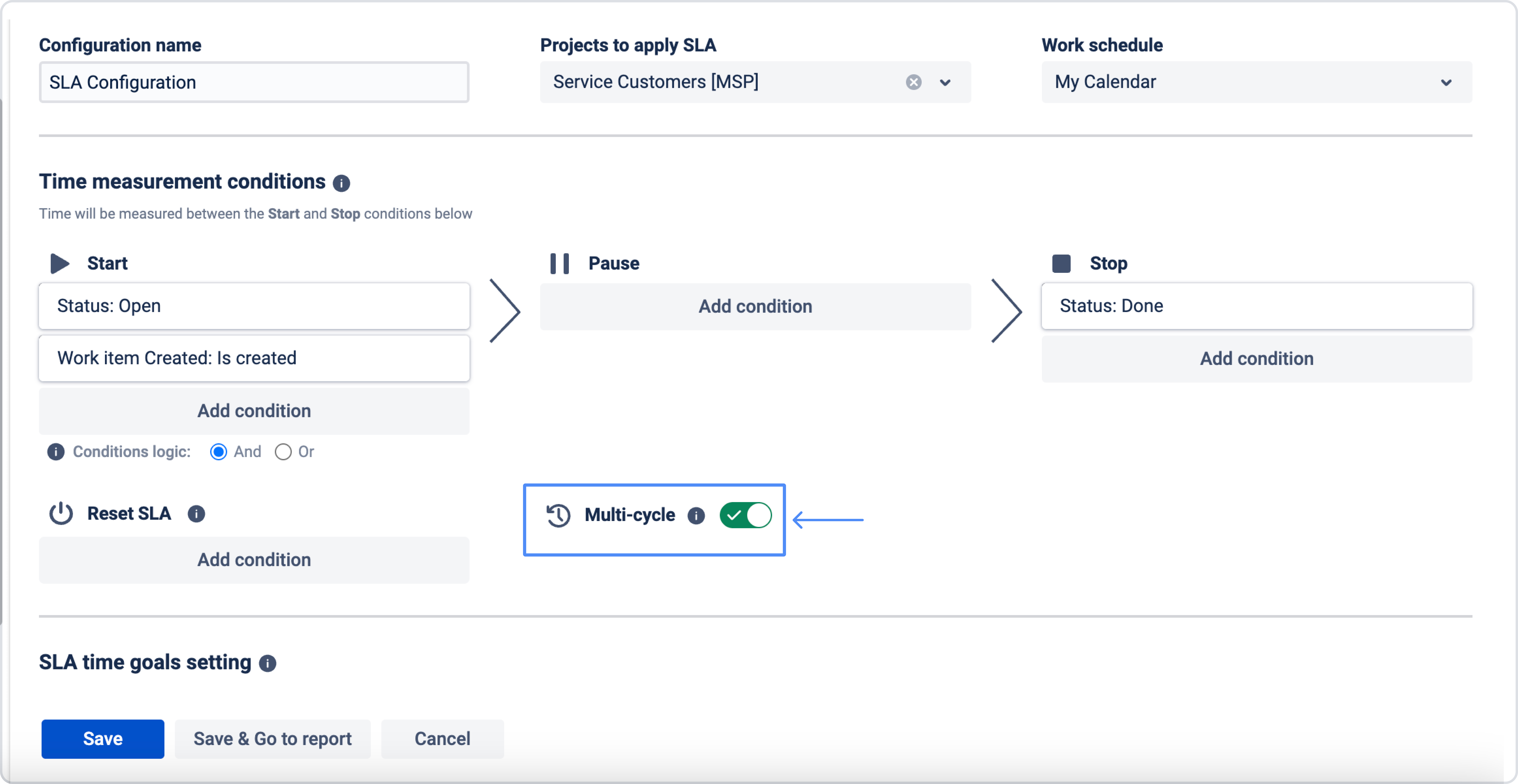Click the Reset SLA power icon

(61, 514)
